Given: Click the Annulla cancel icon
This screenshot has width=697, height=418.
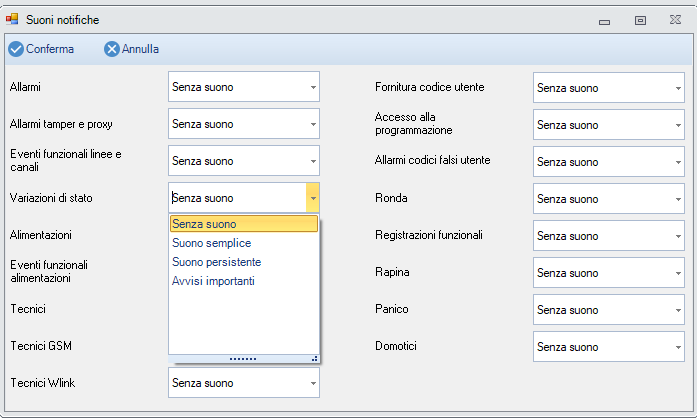Looking at the screenshot, I should (x=112, y=49).
